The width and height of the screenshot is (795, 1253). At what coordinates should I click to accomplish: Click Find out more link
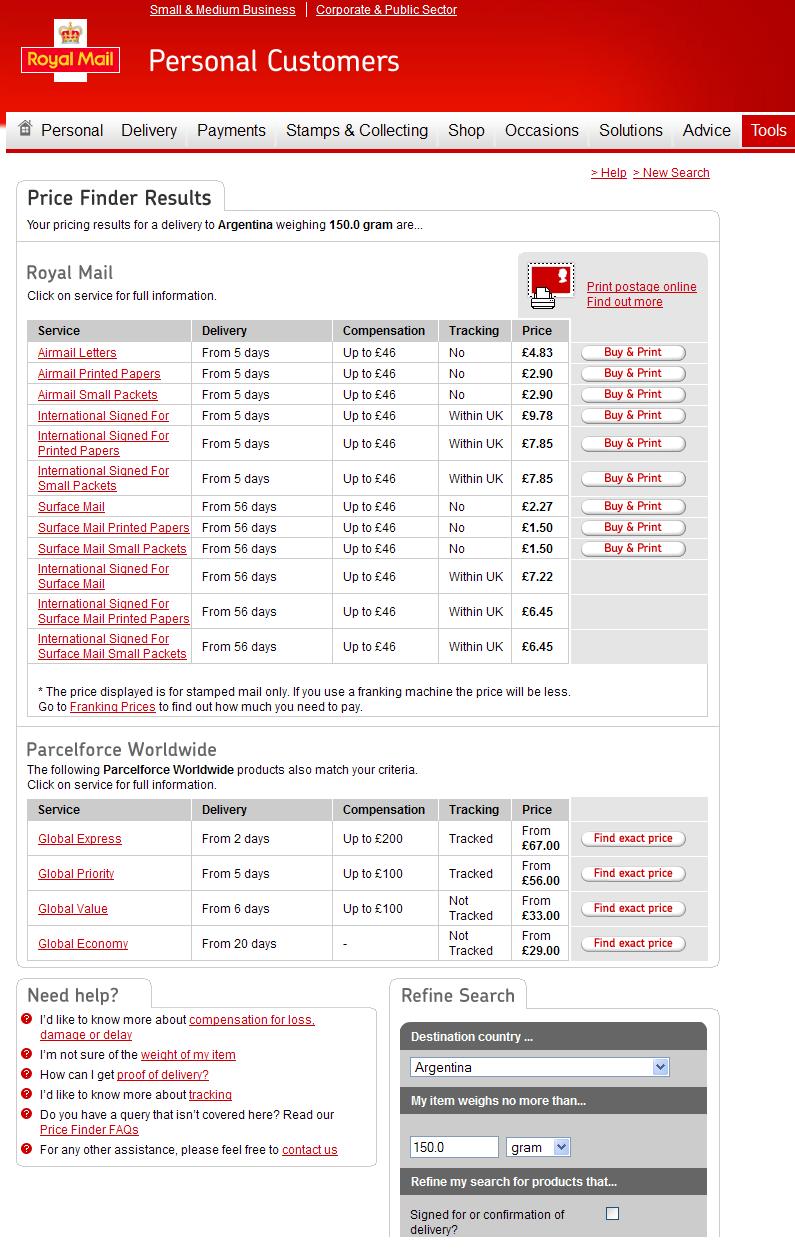point(624,302)
